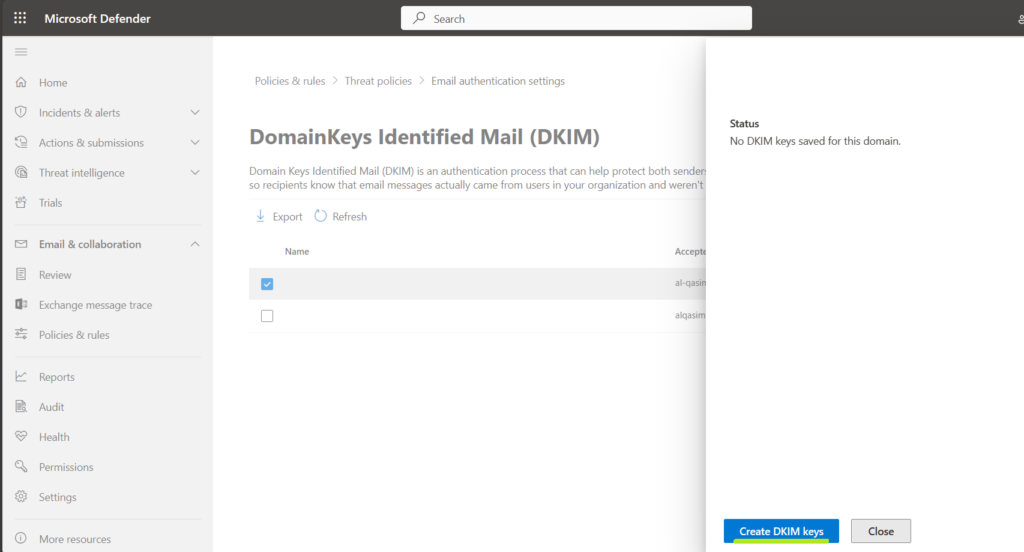The width and height of the screenshot is (1024, 552).
Task: Click the More resources info icon
Action: [21, 538]
